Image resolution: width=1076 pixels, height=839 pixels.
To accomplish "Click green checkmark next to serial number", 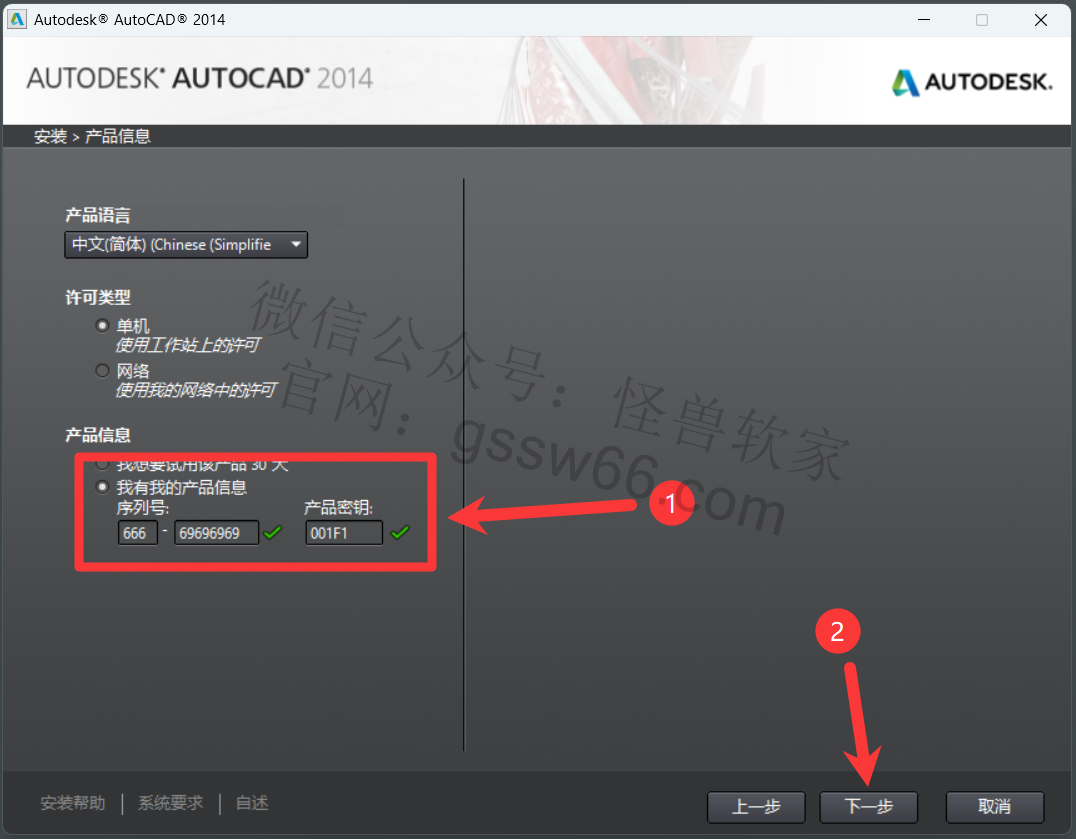I will pyautogui.click(x=273, y=533).
